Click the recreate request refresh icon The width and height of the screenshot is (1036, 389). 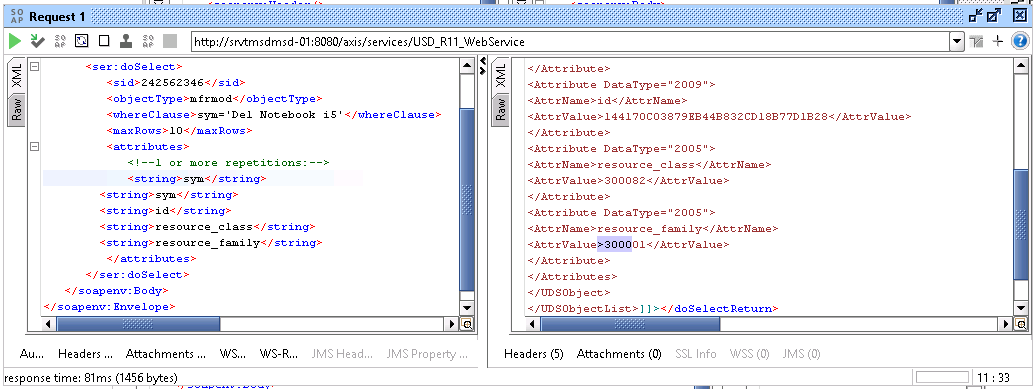[x=82, y=42]
